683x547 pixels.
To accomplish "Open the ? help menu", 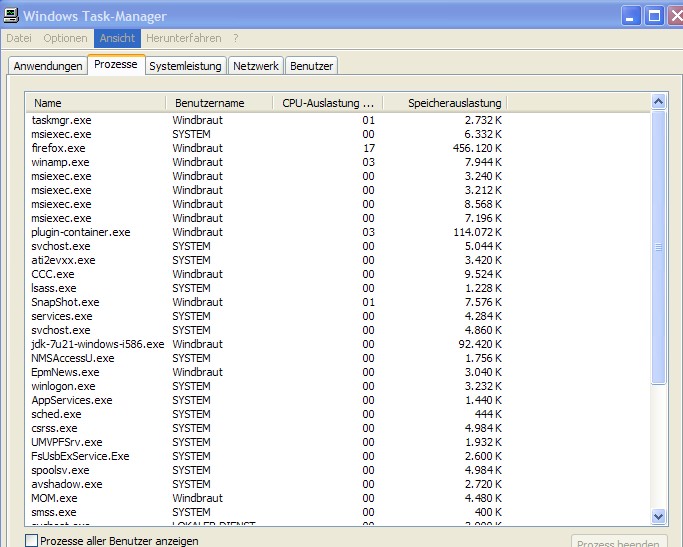I will 236,38.
